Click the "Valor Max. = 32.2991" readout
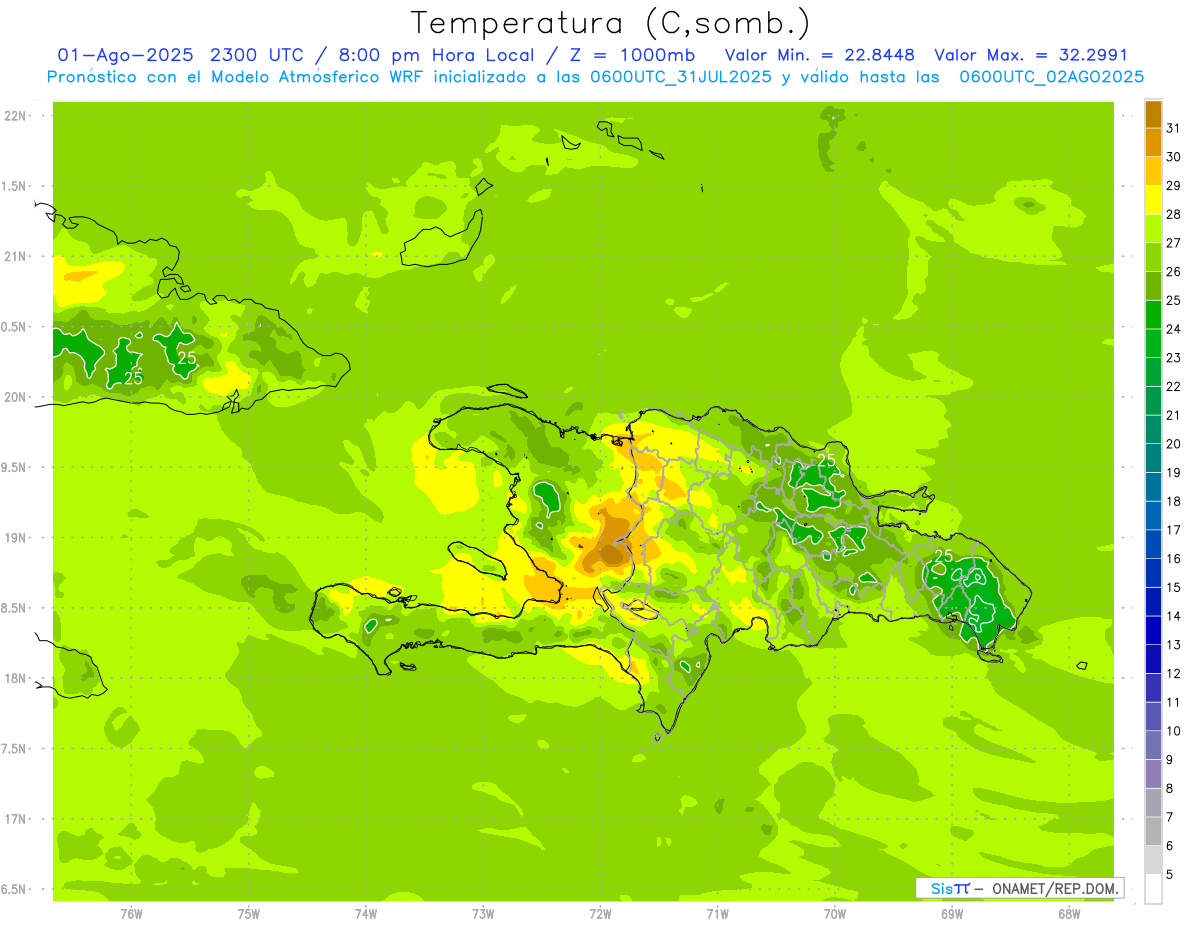Screen dimensions: 1200x927 tap(1031, 55)
